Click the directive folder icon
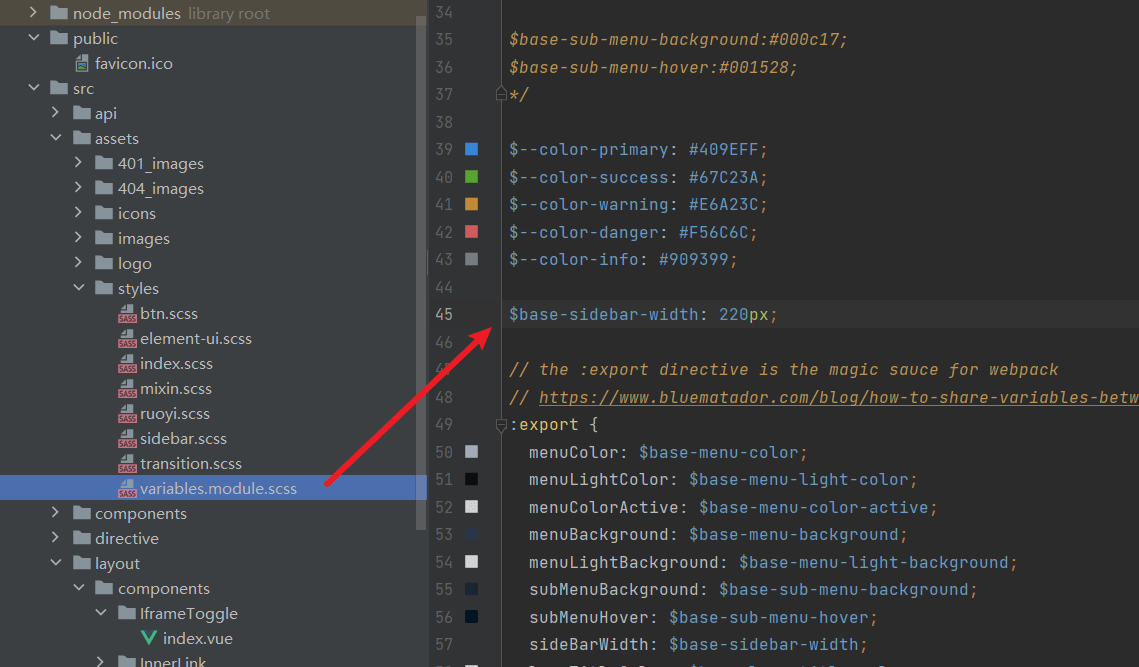 coord(81,538)
